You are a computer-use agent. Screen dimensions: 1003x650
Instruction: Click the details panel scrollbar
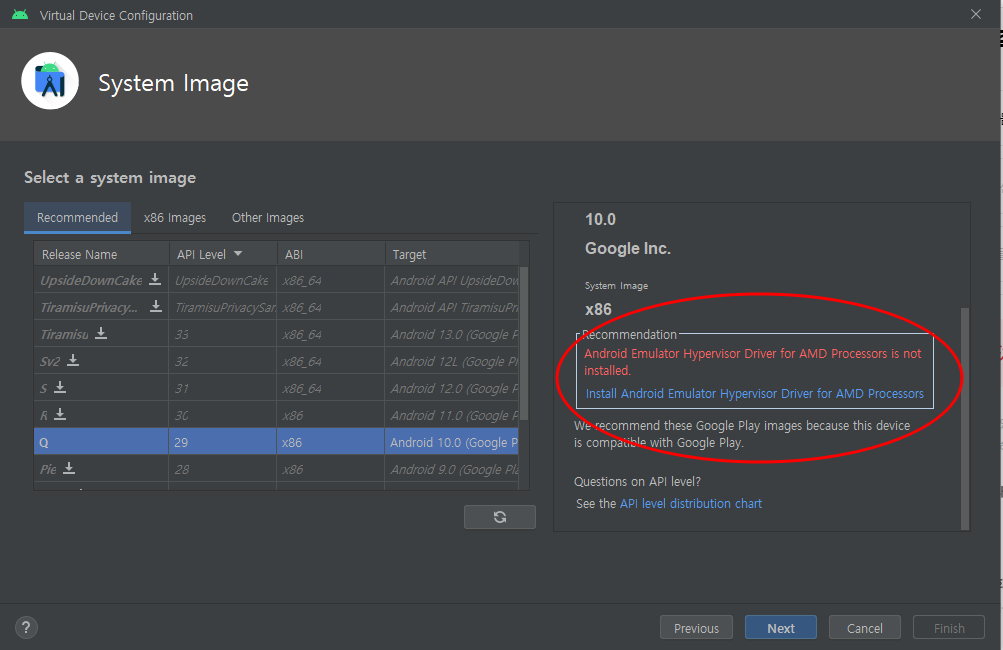(965, 419)
